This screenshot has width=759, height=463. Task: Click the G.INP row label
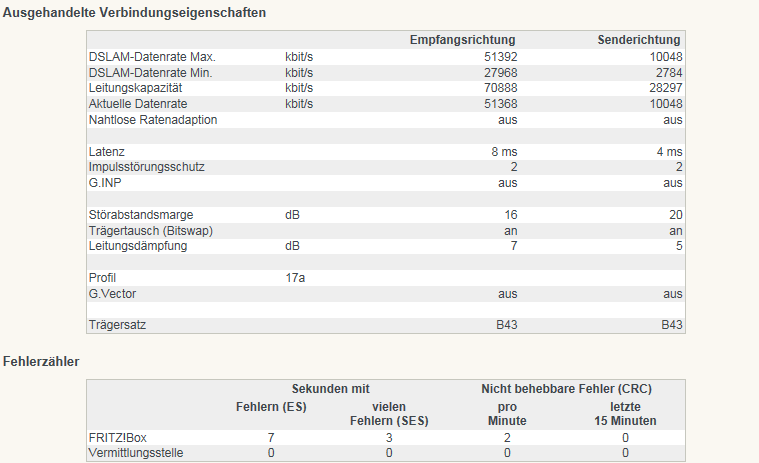[105, 183]
